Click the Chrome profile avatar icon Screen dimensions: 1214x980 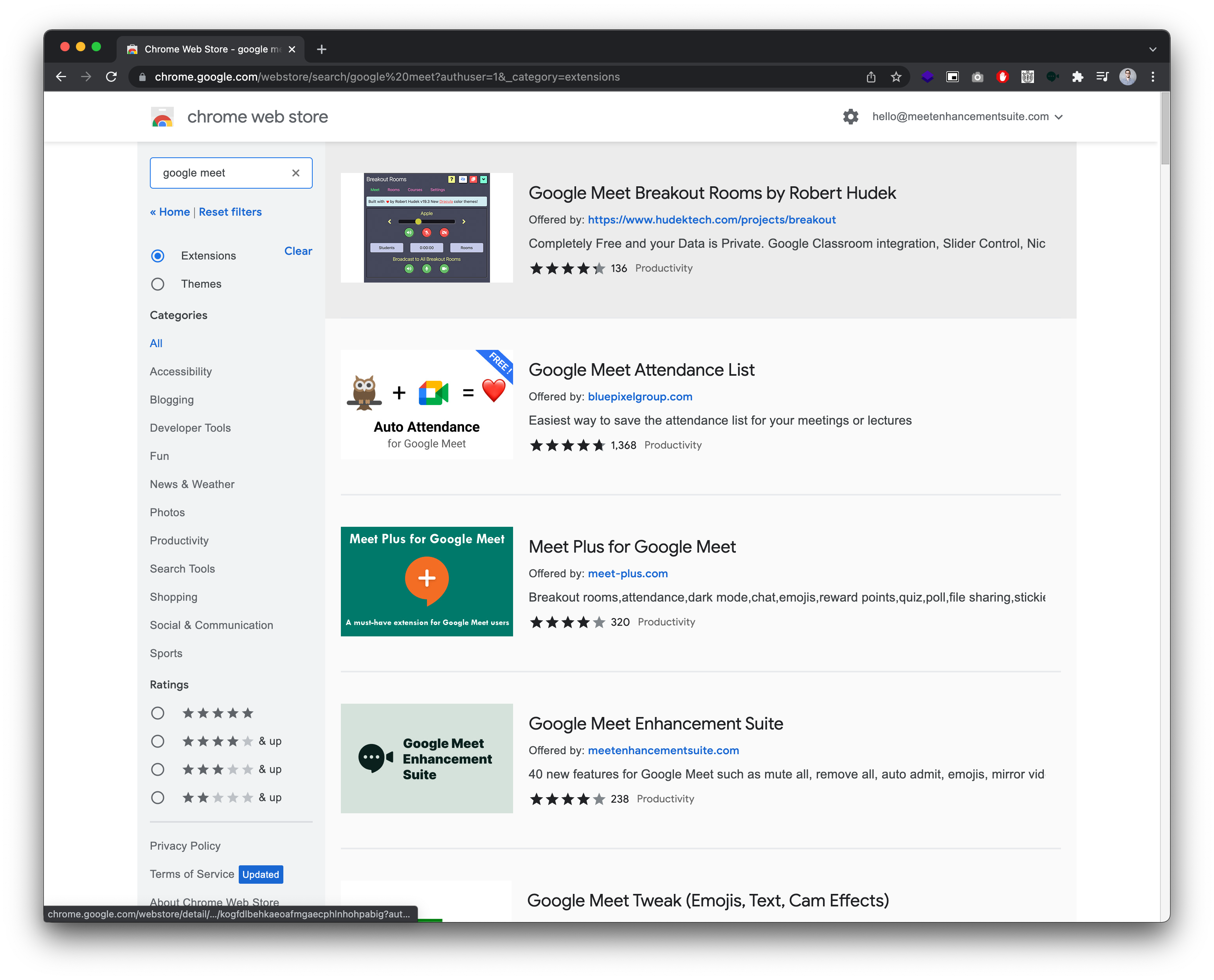[1128, 77]
